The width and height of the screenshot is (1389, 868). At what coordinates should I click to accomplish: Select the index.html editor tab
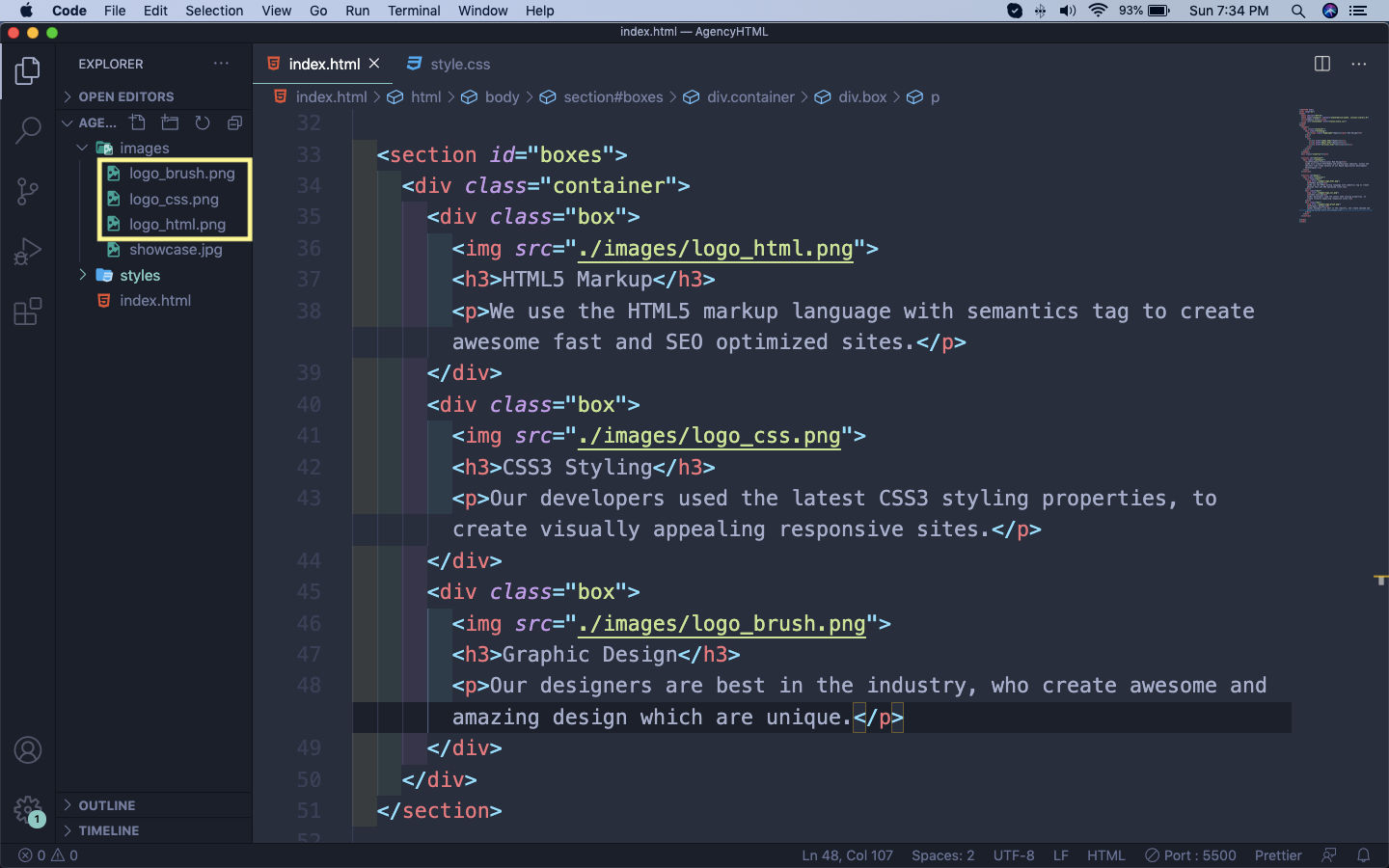tap(324, 64)
